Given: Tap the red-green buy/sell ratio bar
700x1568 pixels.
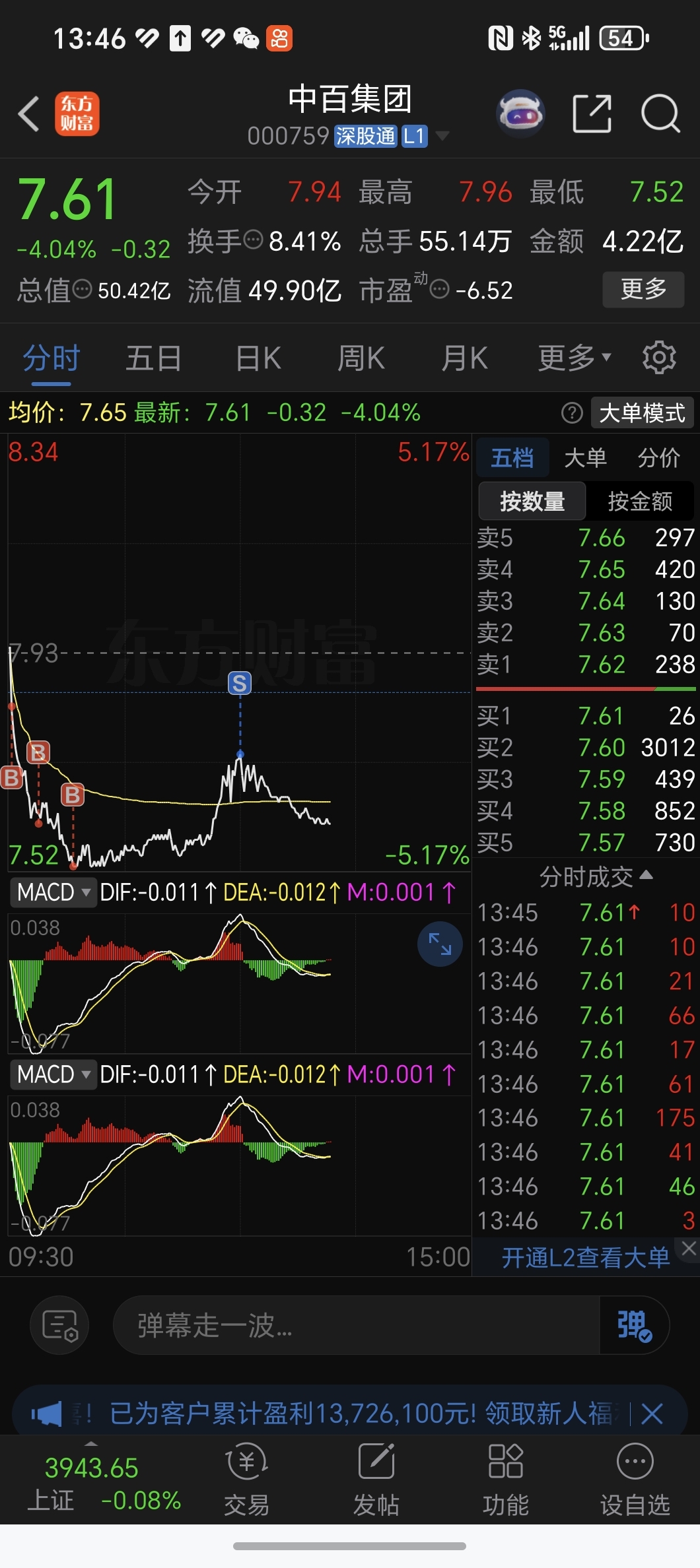Looking at the screenshot, I should (x=586, y=689).
